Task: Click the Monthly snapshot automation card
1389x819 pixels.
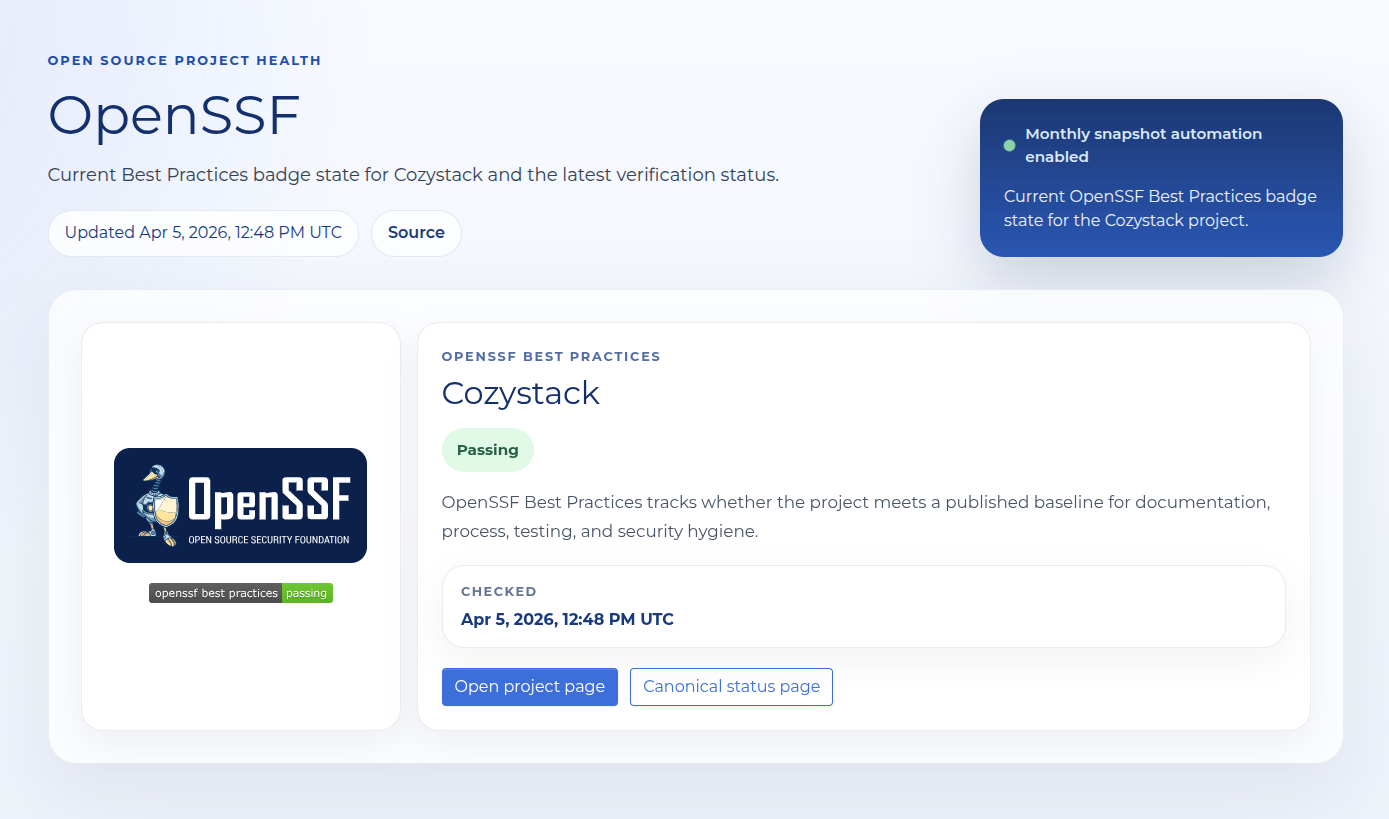Action: coord(1160,178)
